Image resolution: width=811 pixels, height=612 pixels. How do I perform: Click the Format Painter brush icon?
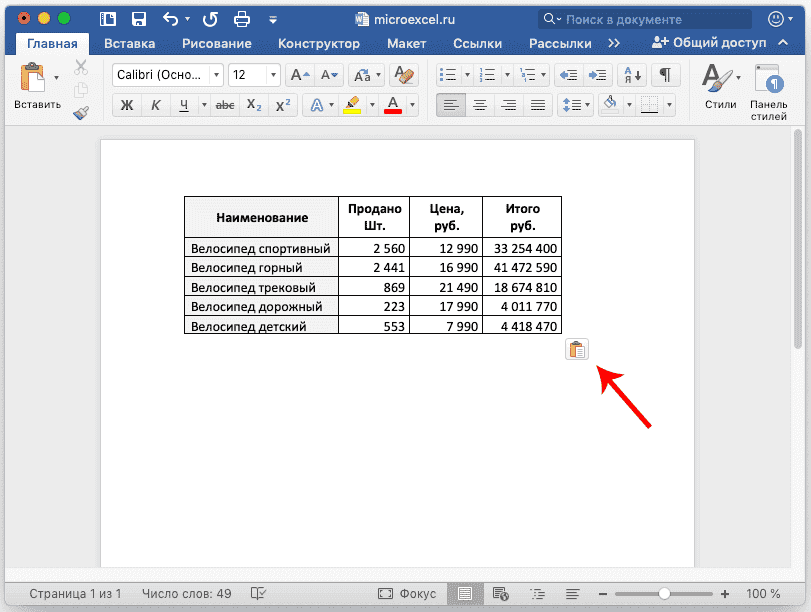tap(82, 113)
